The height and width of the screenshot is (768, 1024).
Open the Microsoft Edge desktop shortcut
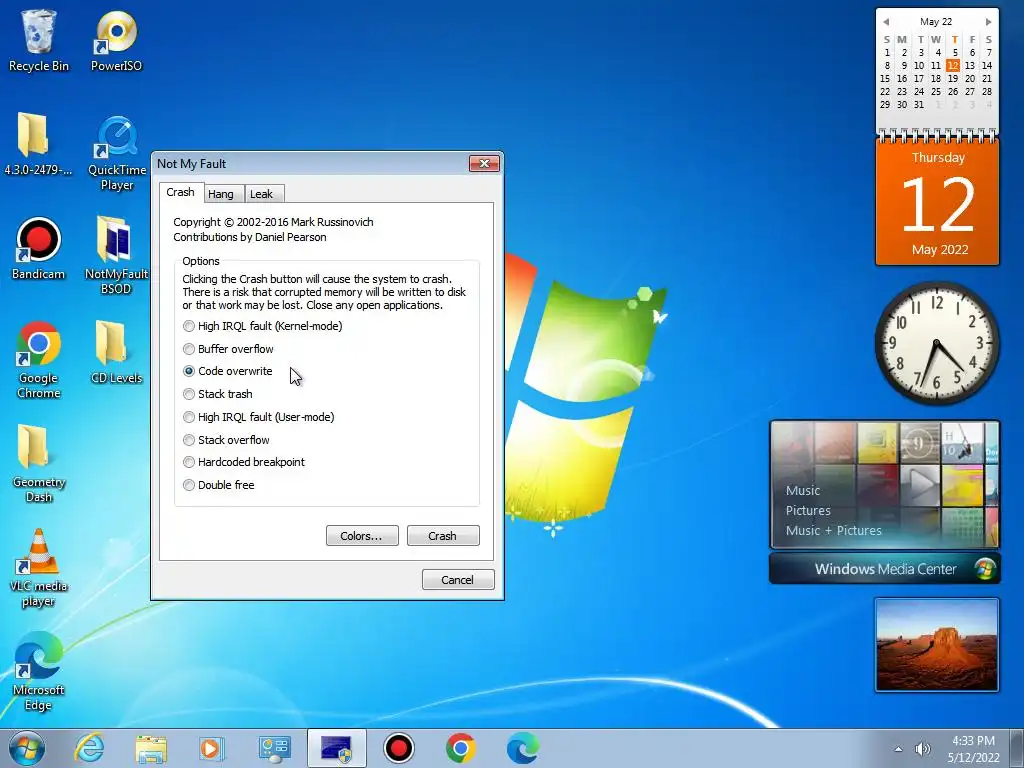(x=39, y=670)
